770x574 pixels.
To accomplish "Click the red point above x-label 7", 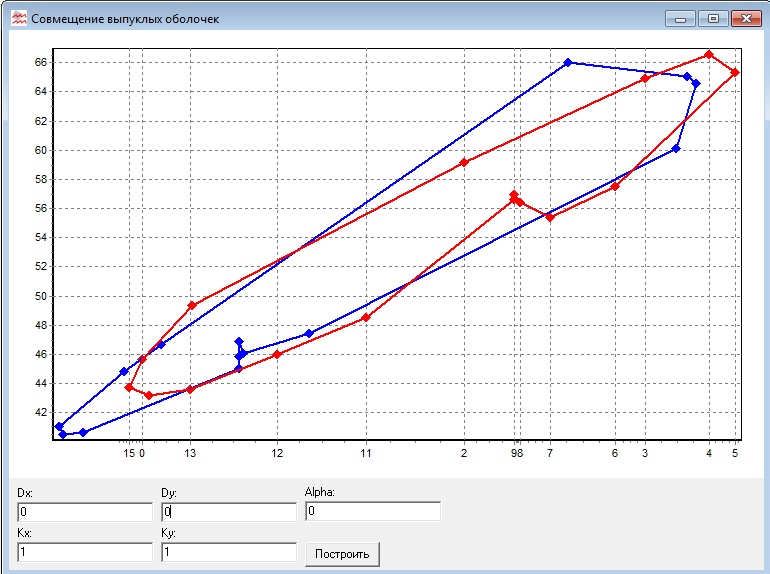I will pos(549,217).
